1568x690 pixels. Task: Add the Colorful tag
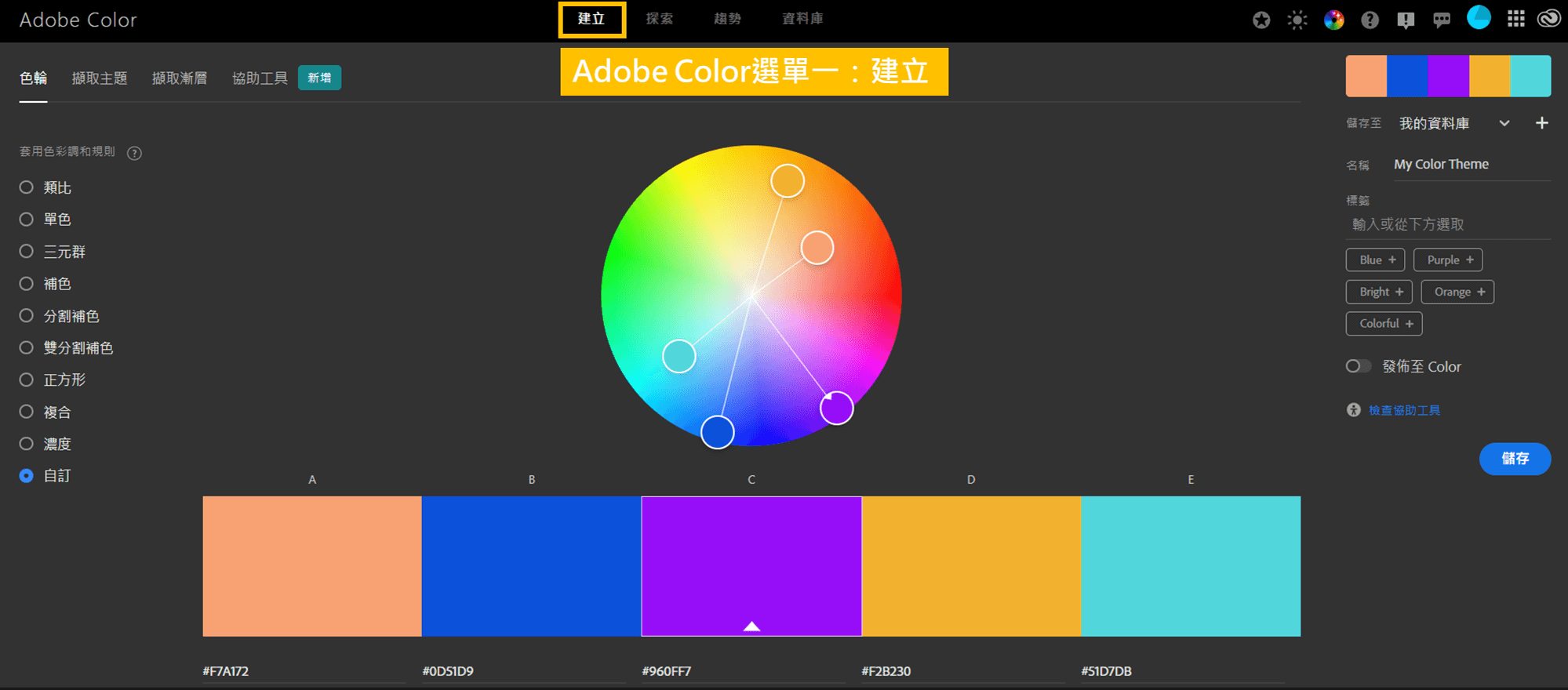[1384, 323]
